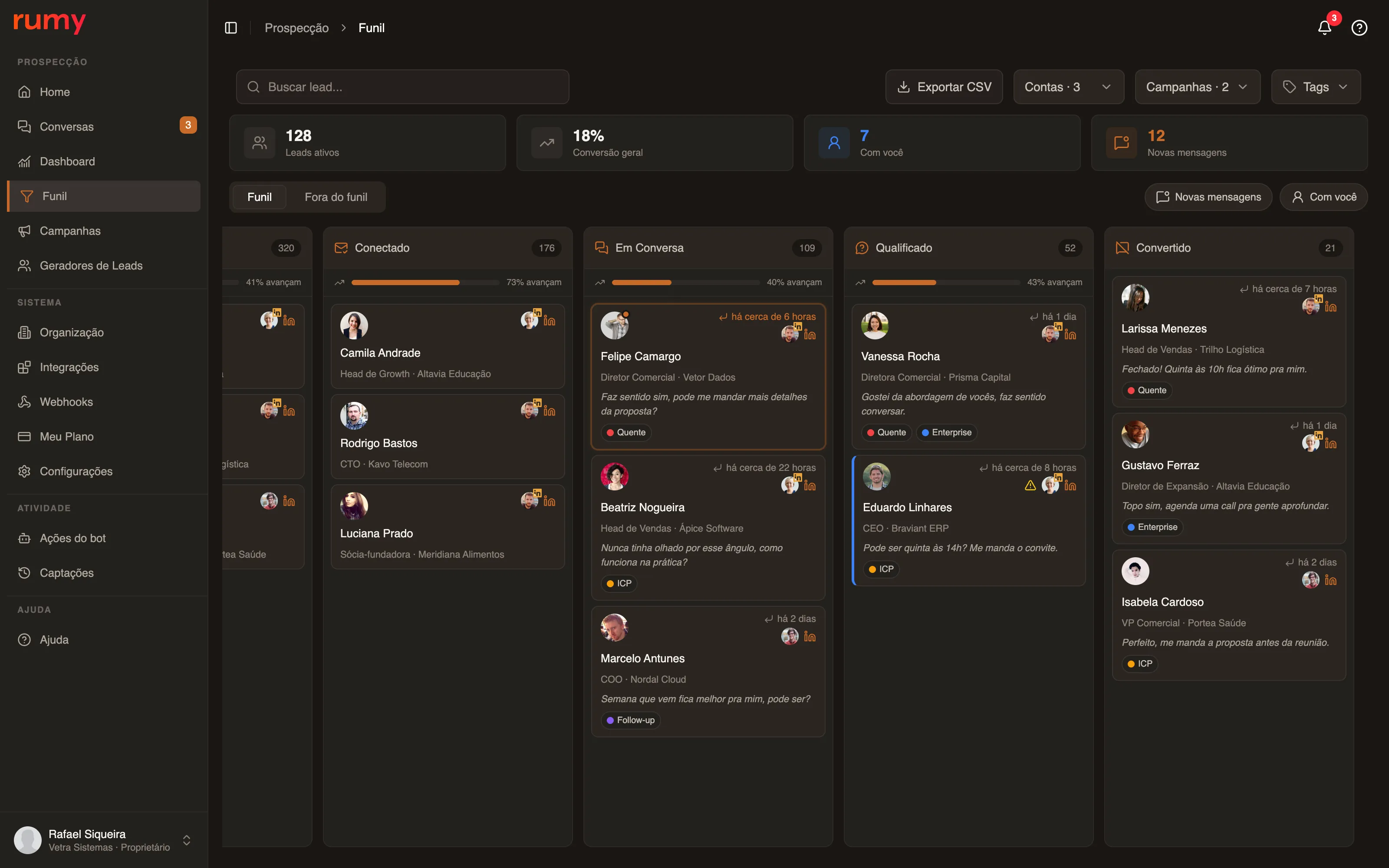
Task: Toggle the Novas mensagens filter
Action: pyautogui.click(x=1208, y=197)
